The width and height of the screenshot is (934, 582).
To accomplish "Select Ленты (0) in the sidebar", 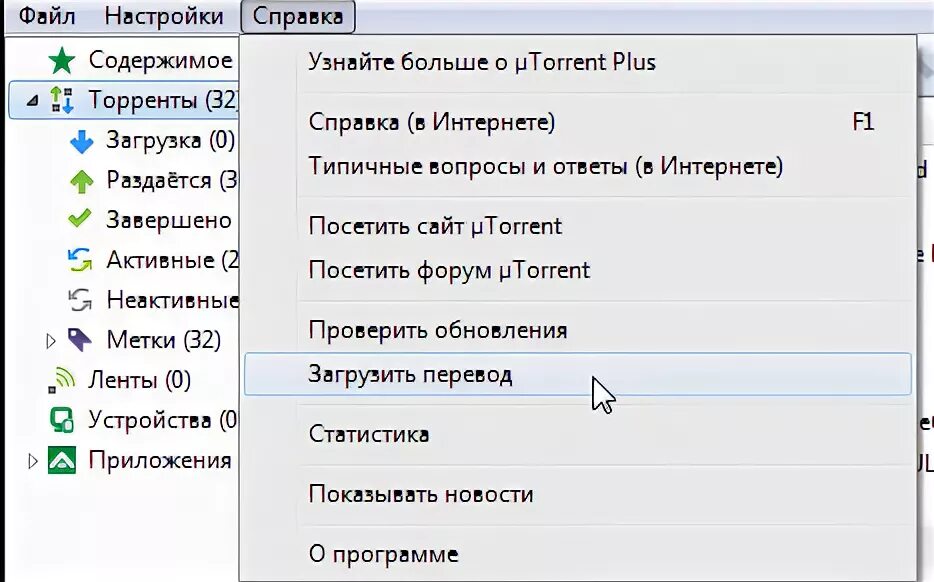I will [x=139, y=380].
